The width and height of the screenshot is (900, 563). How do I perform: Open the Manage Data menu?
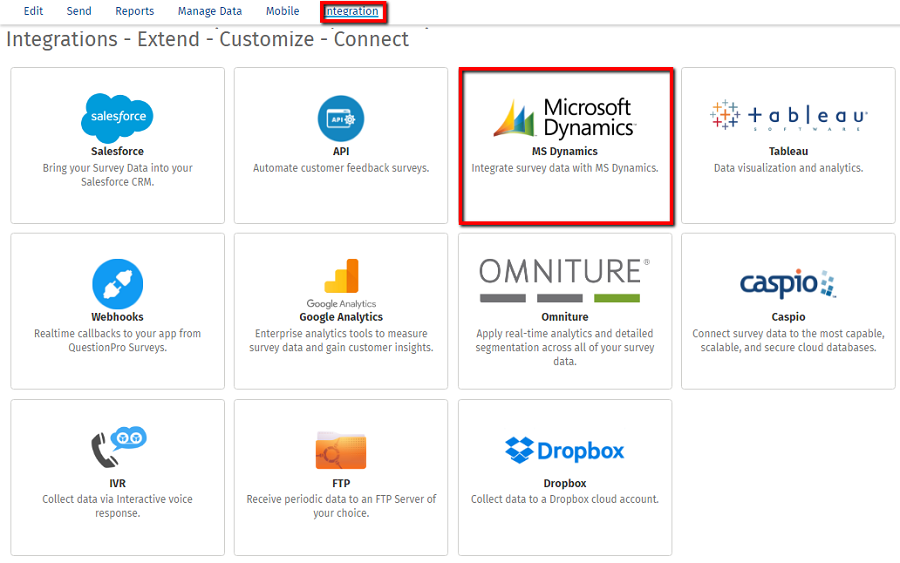click(210, 11)
